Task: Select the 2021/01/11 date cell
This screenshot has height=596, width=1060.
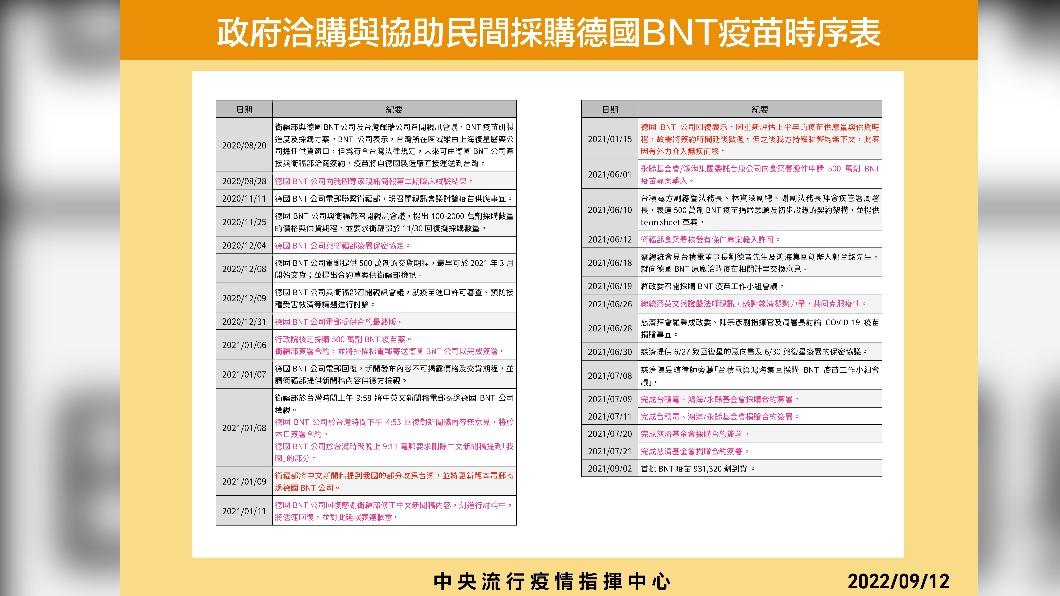Action: 244,511
